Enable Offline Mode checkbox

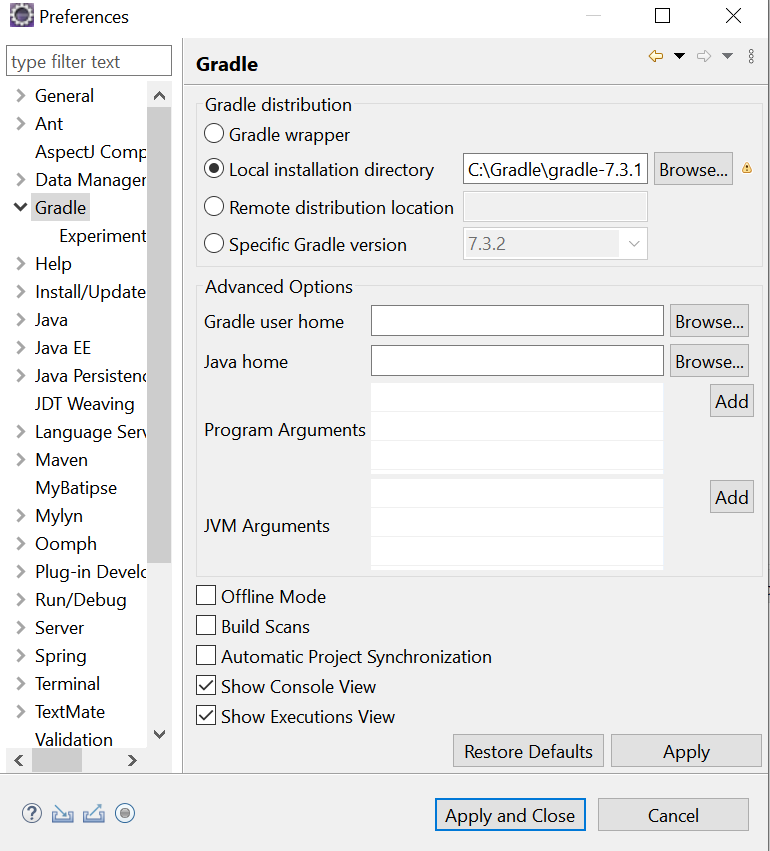pyautogui.click(x=206, y=595)
